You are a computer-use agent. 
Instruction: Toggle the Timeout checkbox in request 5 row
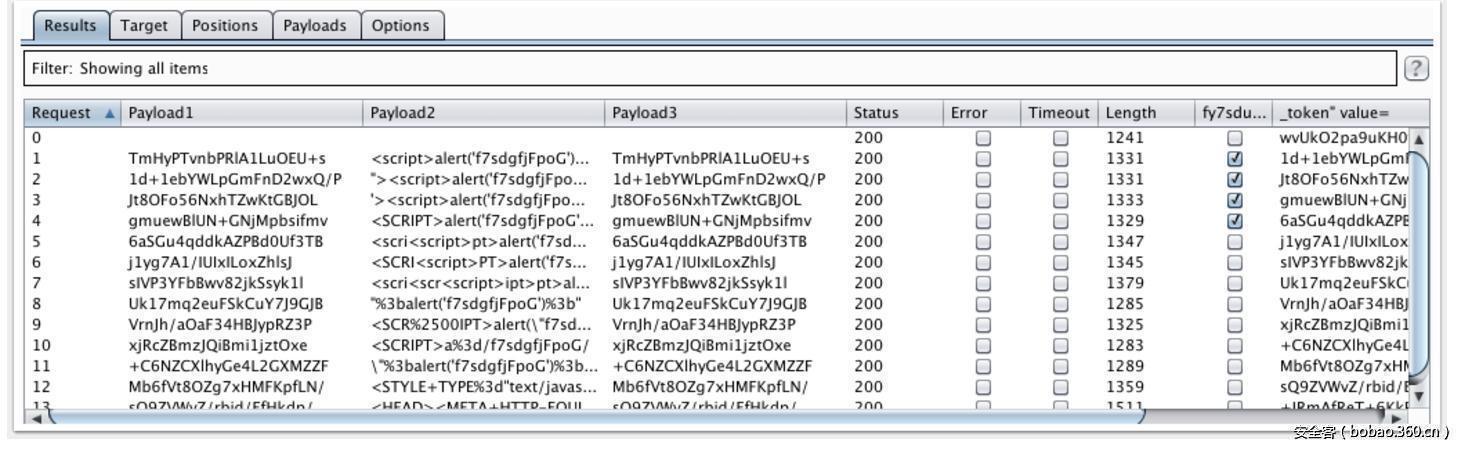(1060, 242)
